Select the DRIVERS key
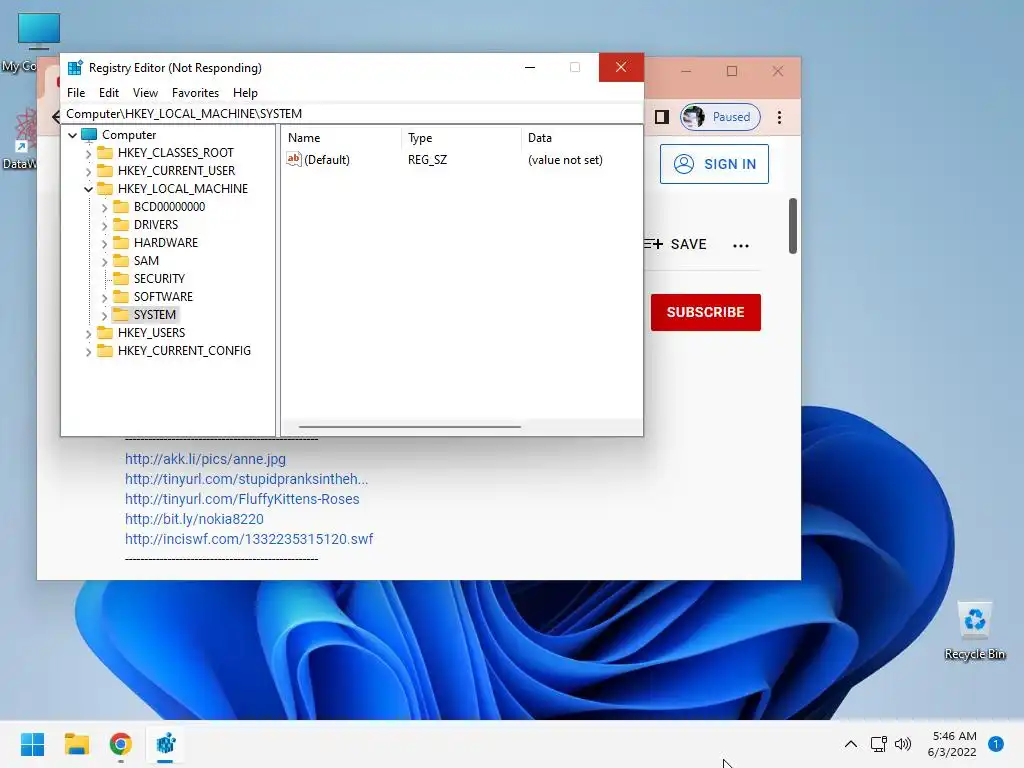Screen dimensions: 1024x768 click(x=155, y=225)
